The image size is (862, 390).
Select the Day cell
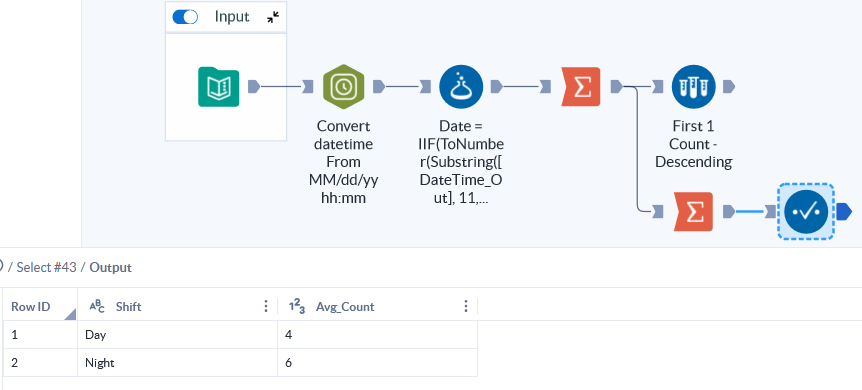pos(178,334)
